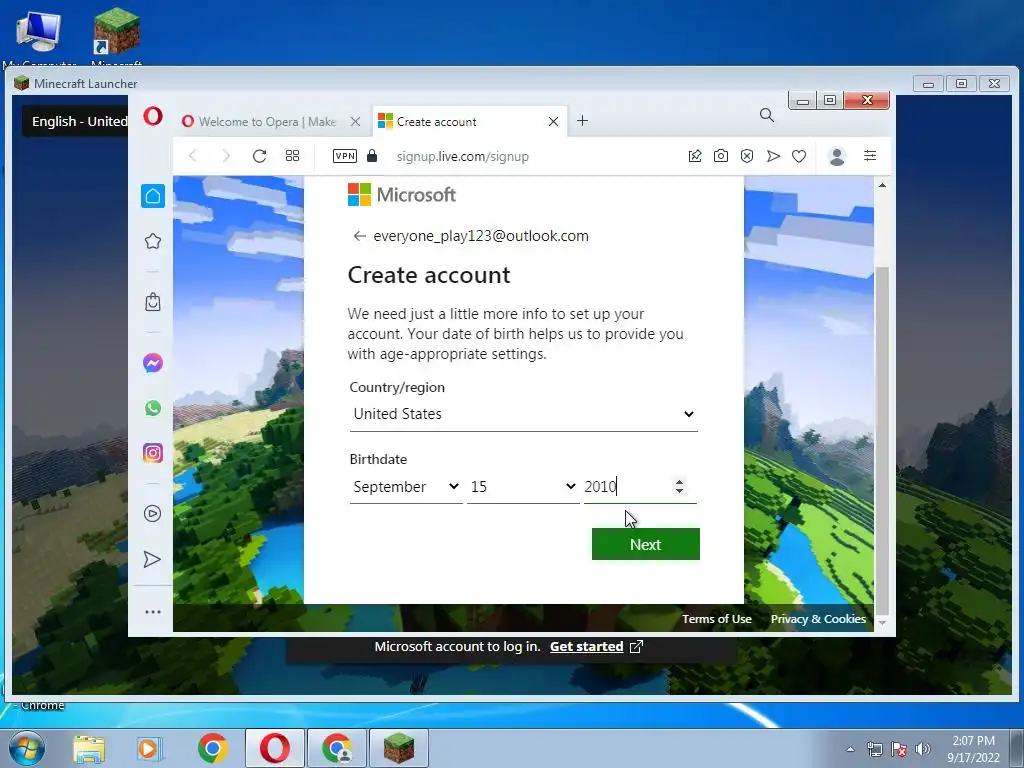The image size is (1024, 768).
Task: Expand Country/region United States dropdown
Action: click(524, 414)
